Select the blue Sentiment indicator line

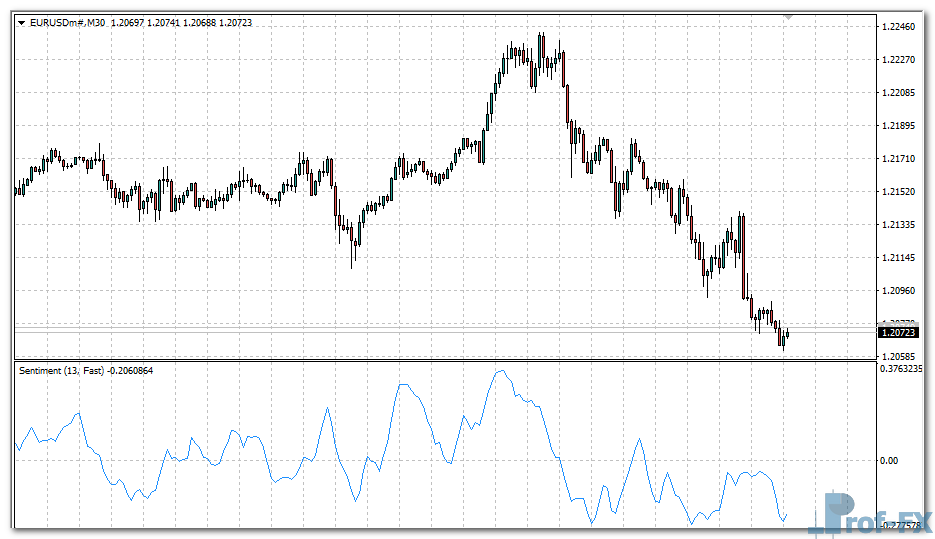(x=402, y=386)
